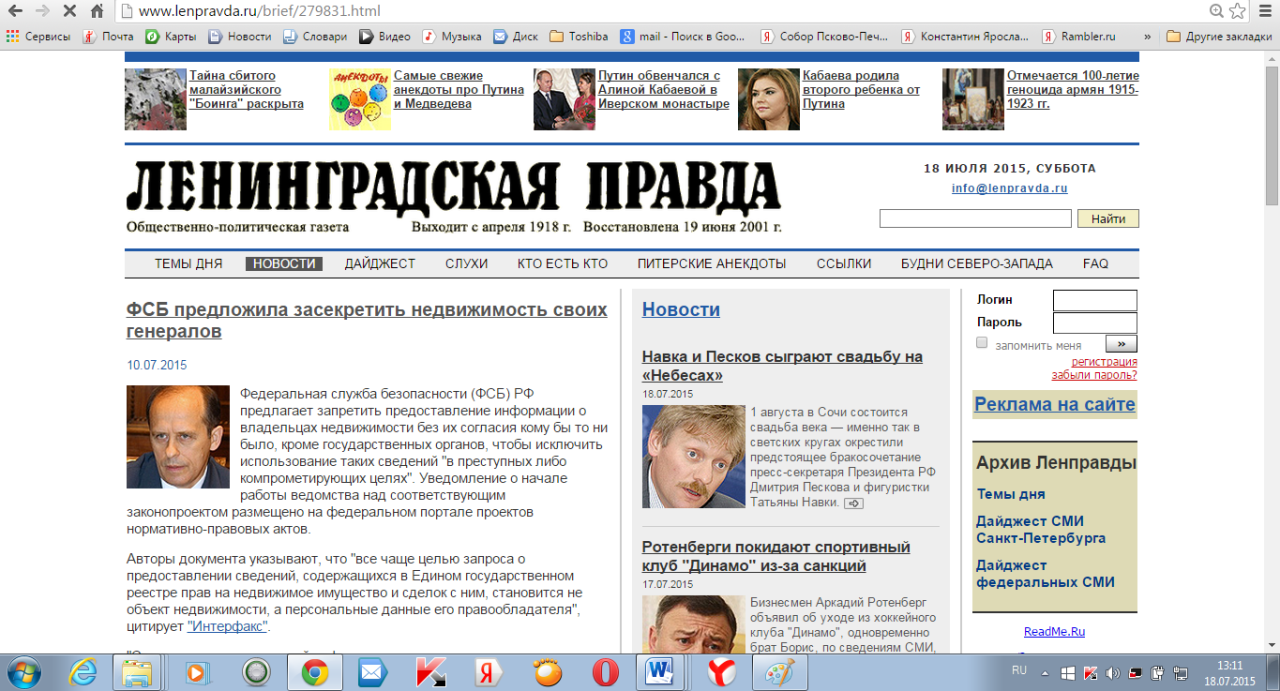This screenshot has width=1280, height=691.
Task: Open the Тайна сбитого малайзийского Боинга teaser
Action: [x=246, y=89]
